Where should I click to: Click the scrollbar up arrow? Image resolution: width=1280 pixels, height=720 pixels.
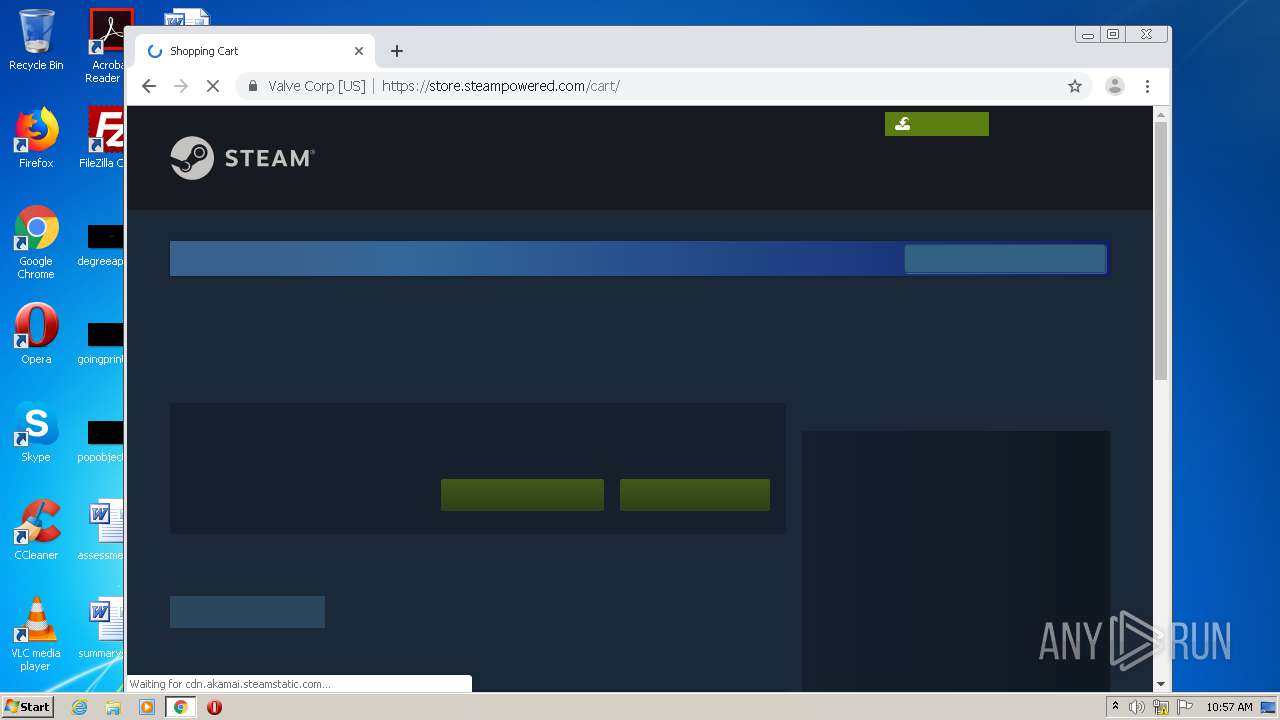1161,114
